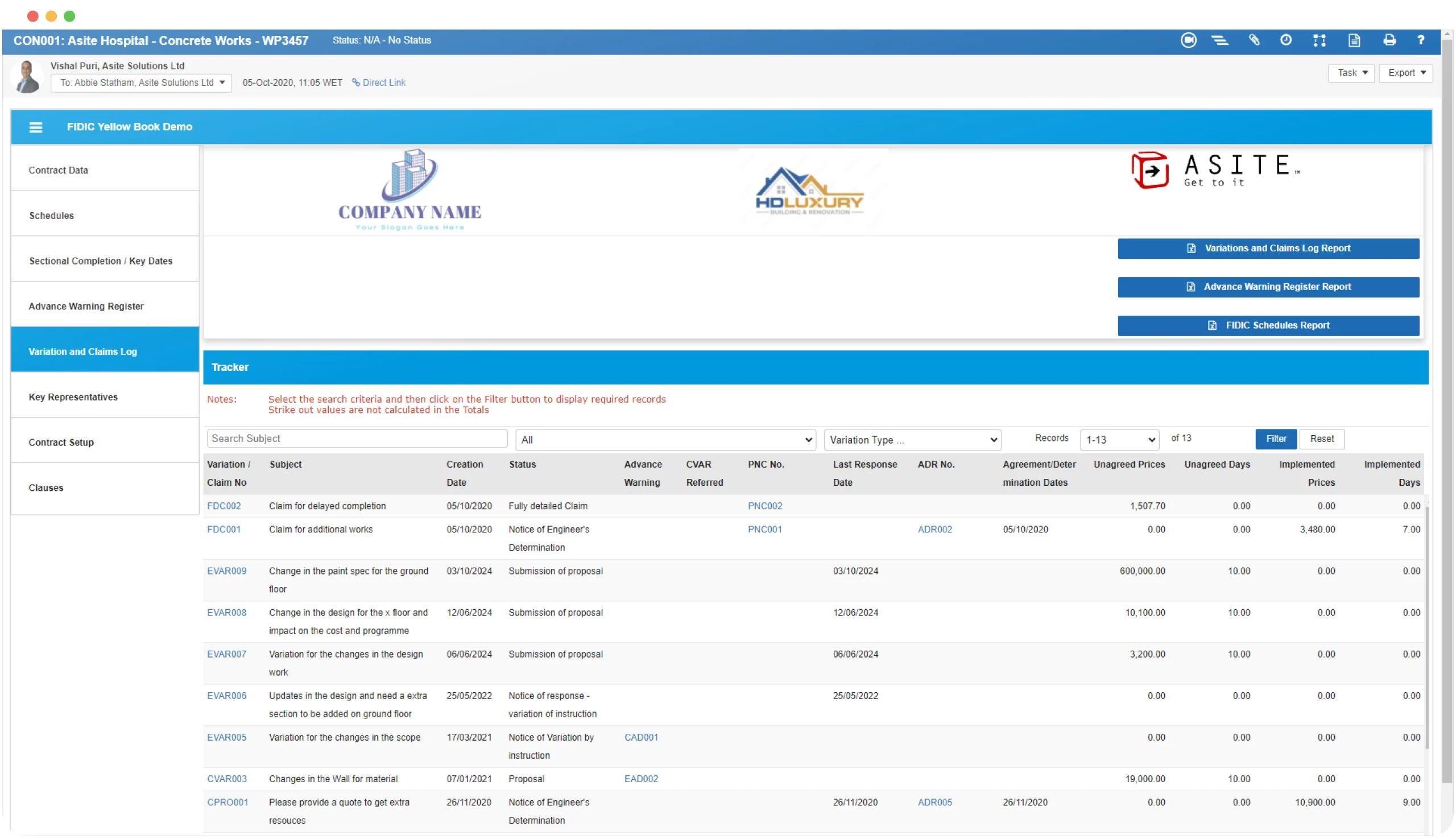Switch to the Advance Warning Register section

click(86, 306)
